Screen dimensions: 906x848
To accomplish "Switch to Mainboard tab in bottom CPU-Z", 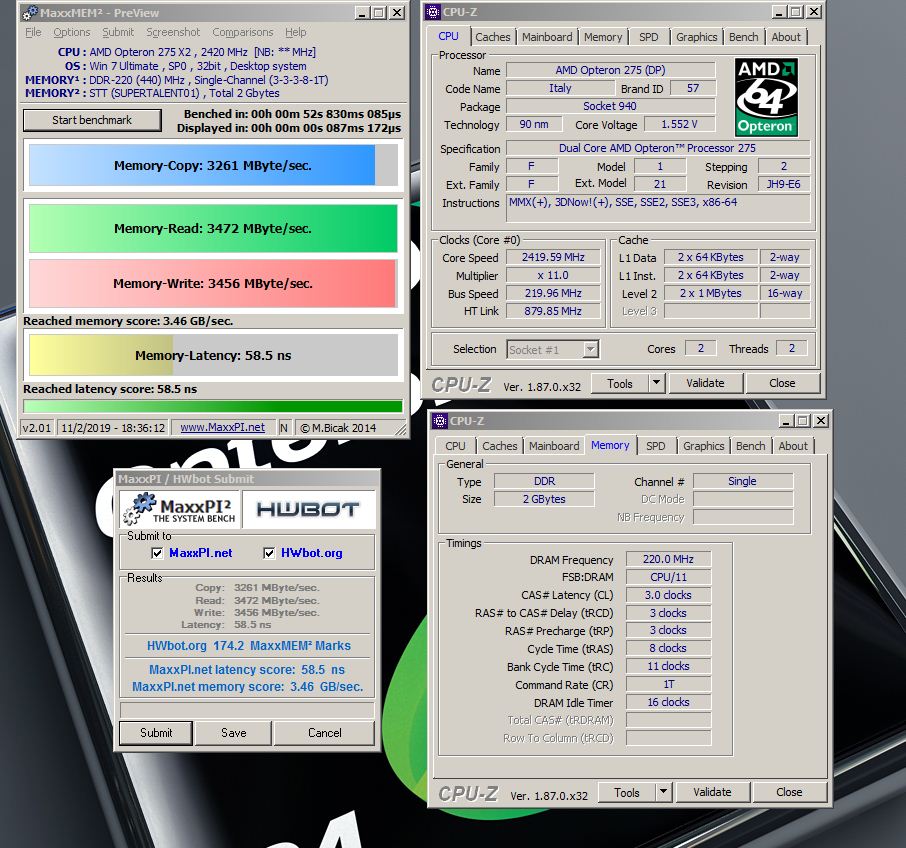I will click(x=554, y=446).
